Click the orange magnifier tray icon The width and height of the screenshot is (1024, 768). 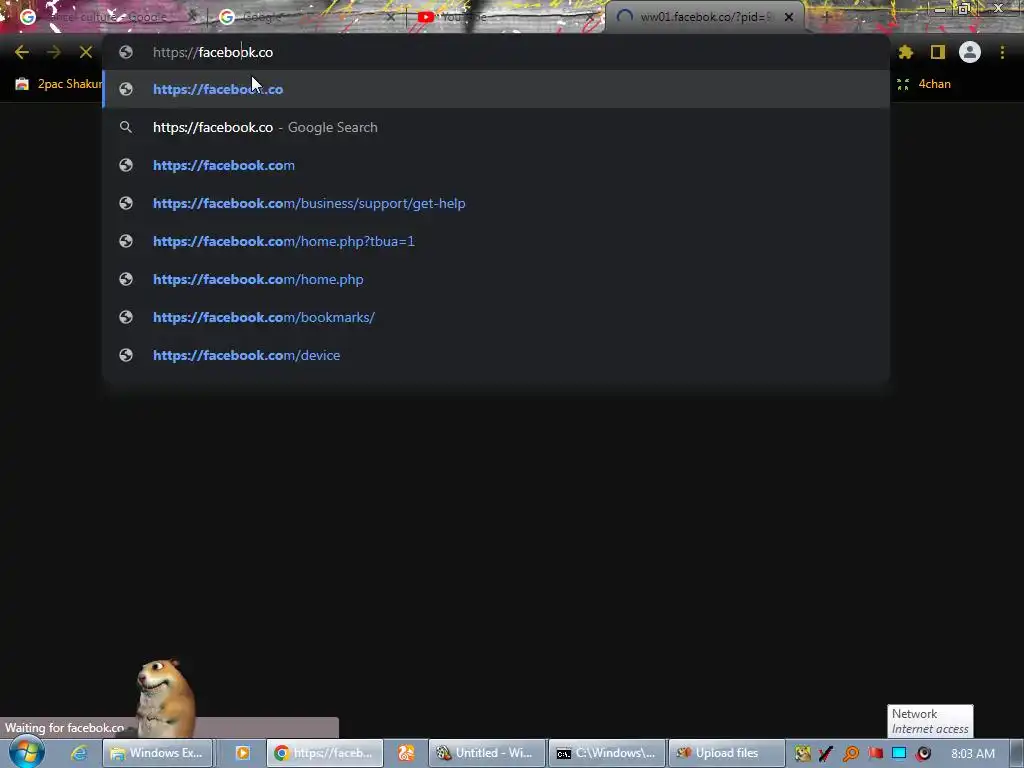click(x=851, y=753)
